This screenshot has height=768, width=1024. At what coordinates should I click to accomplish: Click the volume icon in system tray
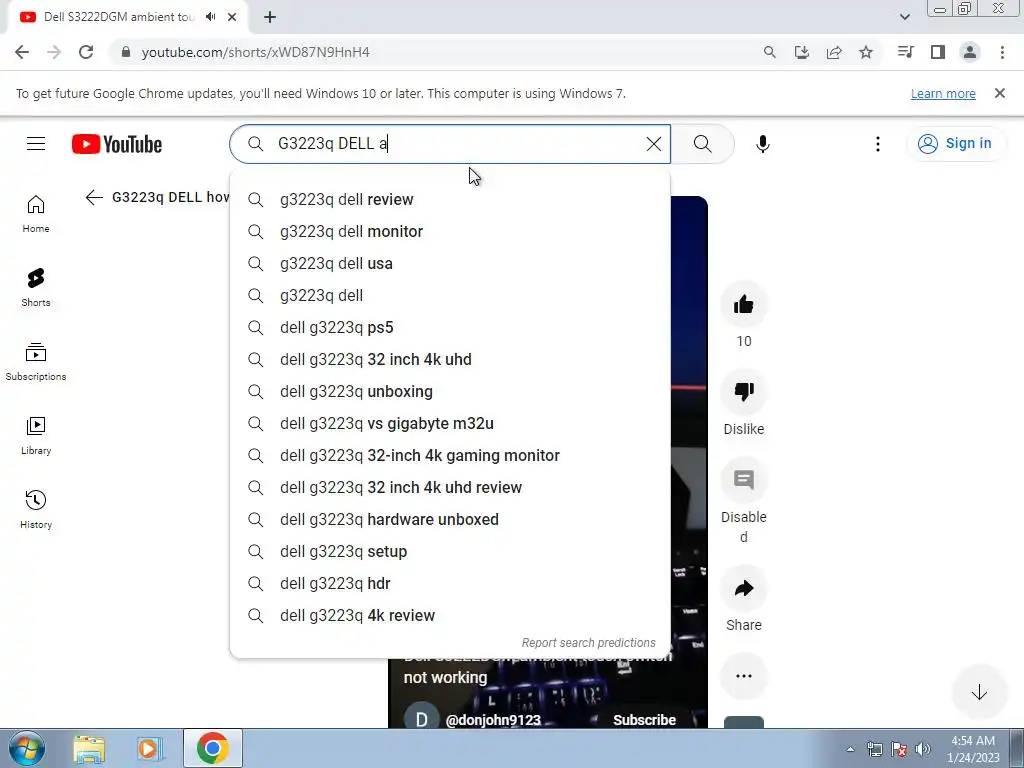(x=923, y=749)
